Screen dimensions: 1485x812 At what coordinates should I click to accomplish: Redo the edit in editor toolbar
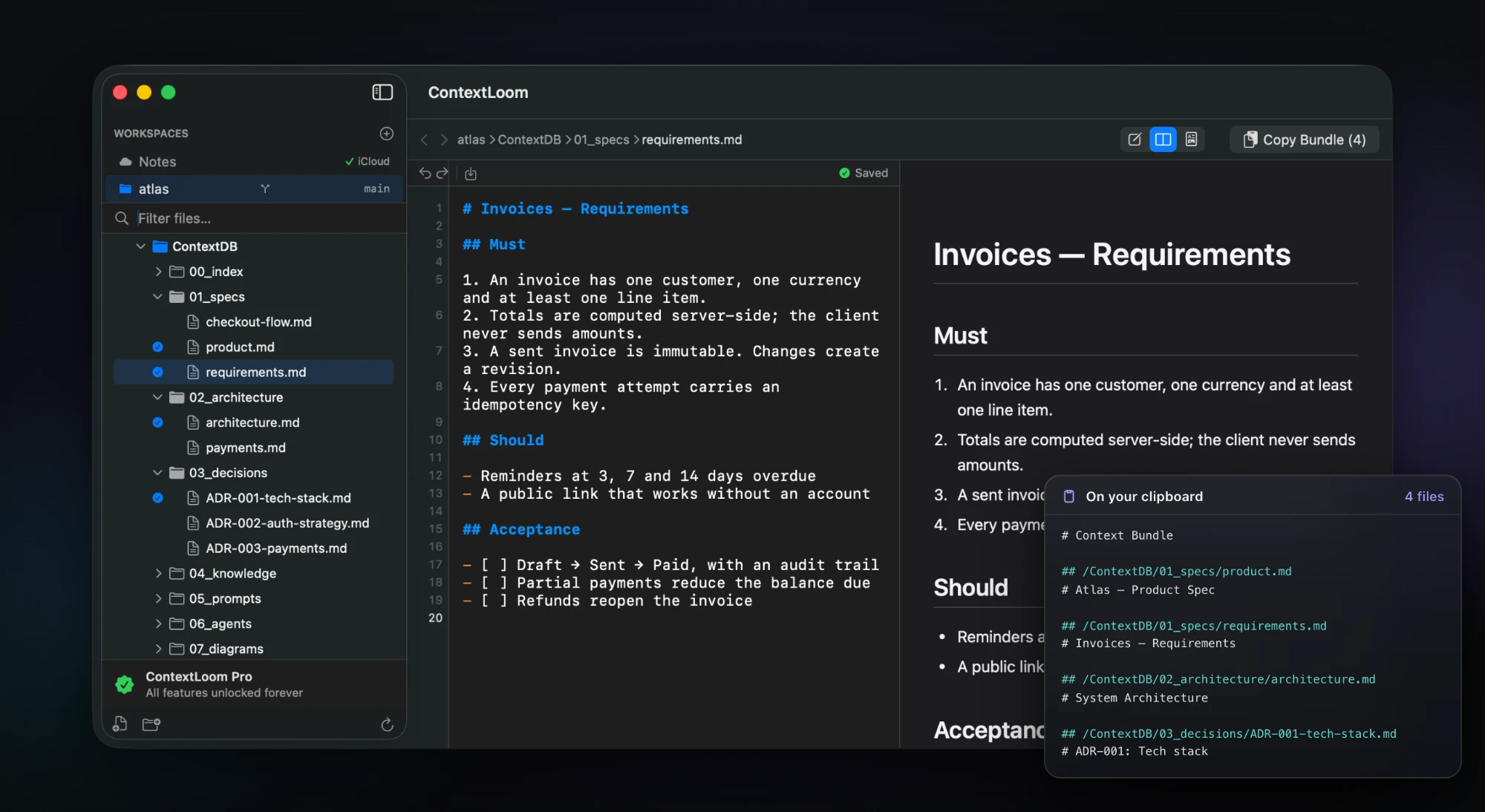tap(443, 173)
